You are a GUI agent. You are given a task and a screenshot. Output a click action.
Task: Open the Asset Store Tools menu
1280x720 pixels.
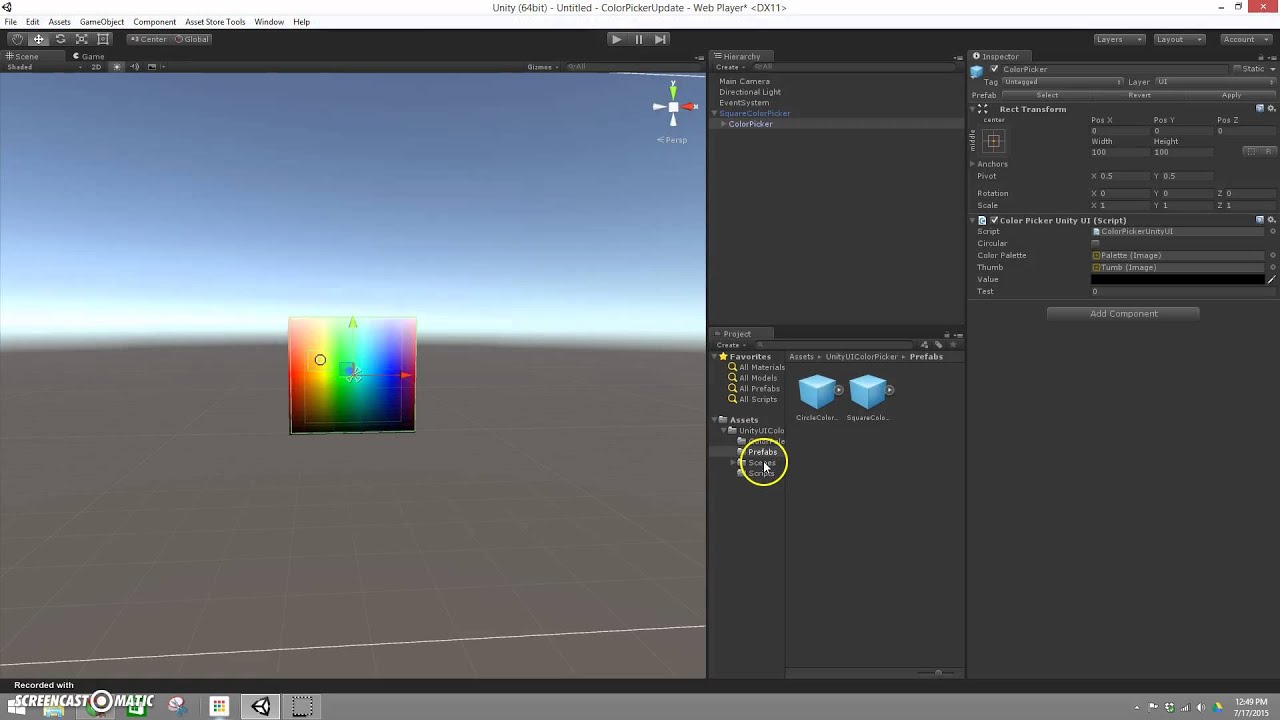click(215, 21)
